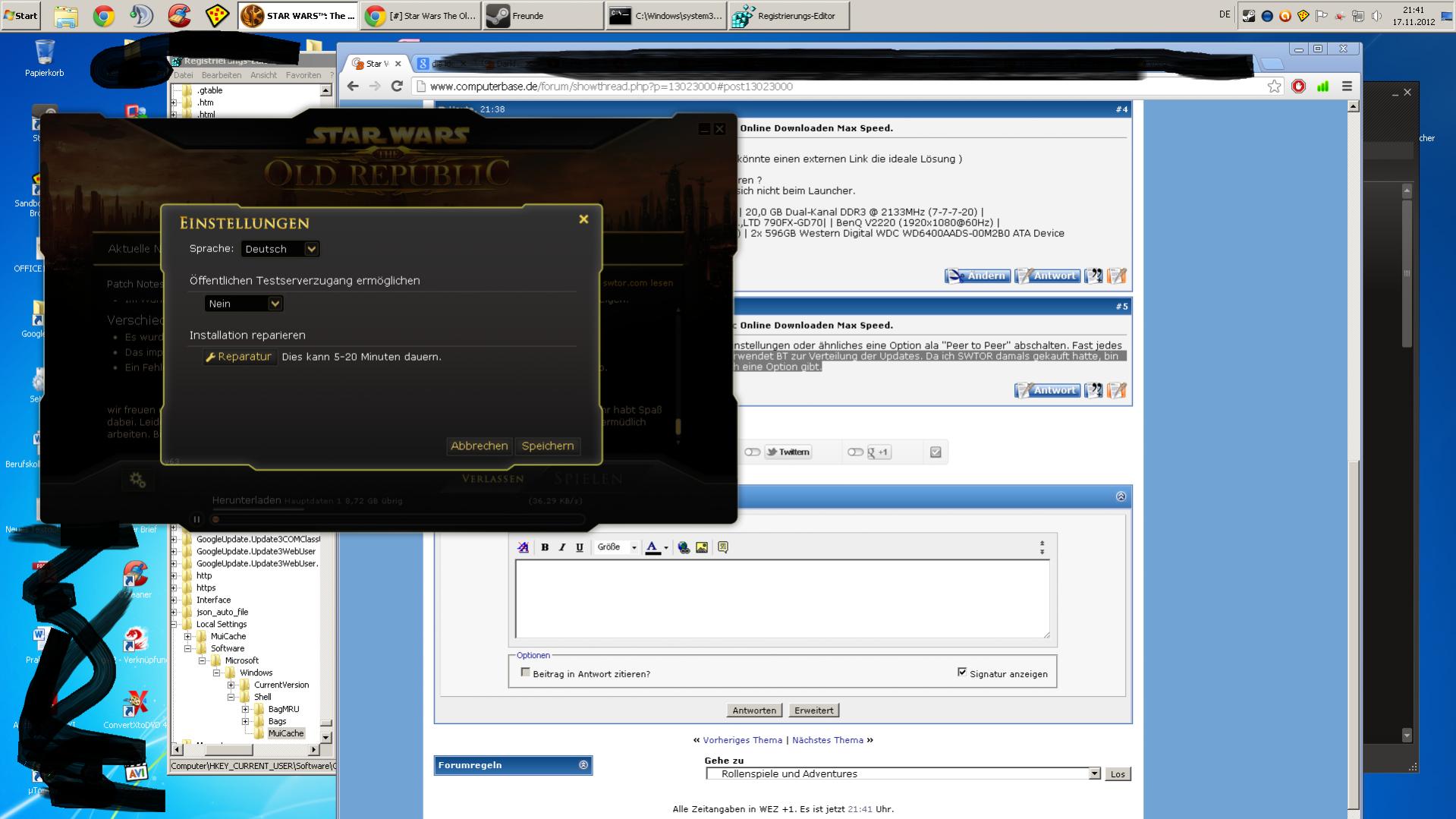Click Ändern button on post #4
Image resolution: width=1456 pixels, height=819 pixels.
coord(977,276)
